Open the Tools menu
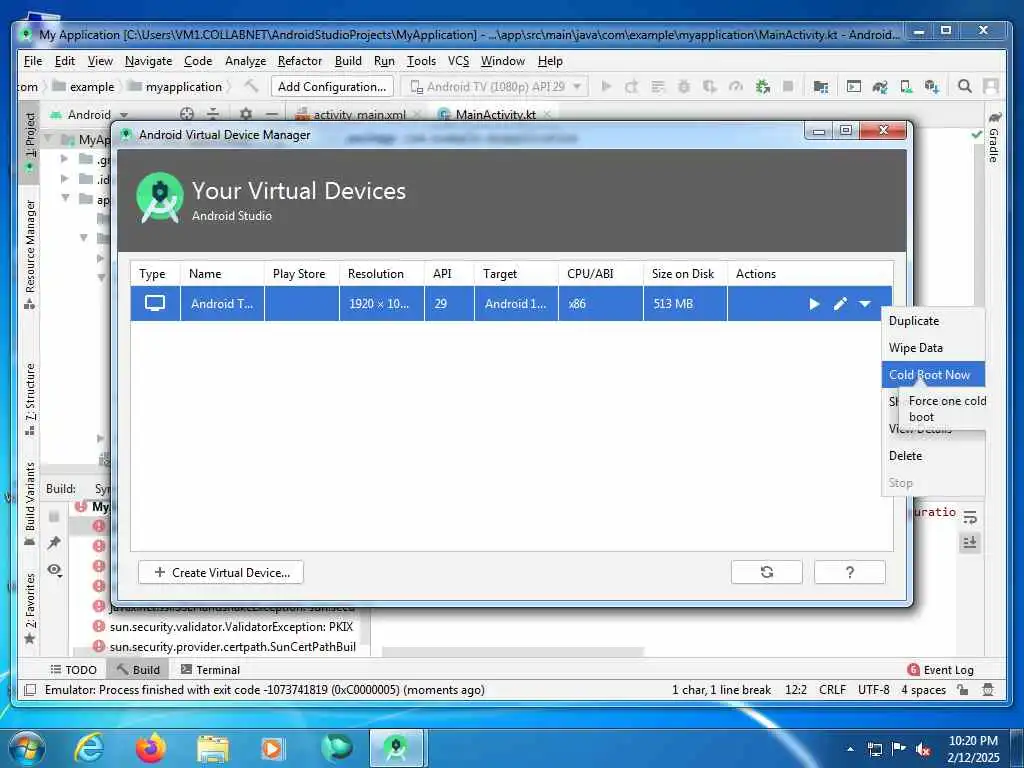Viewport: 1024px width, 768px height. click(421, 61)
